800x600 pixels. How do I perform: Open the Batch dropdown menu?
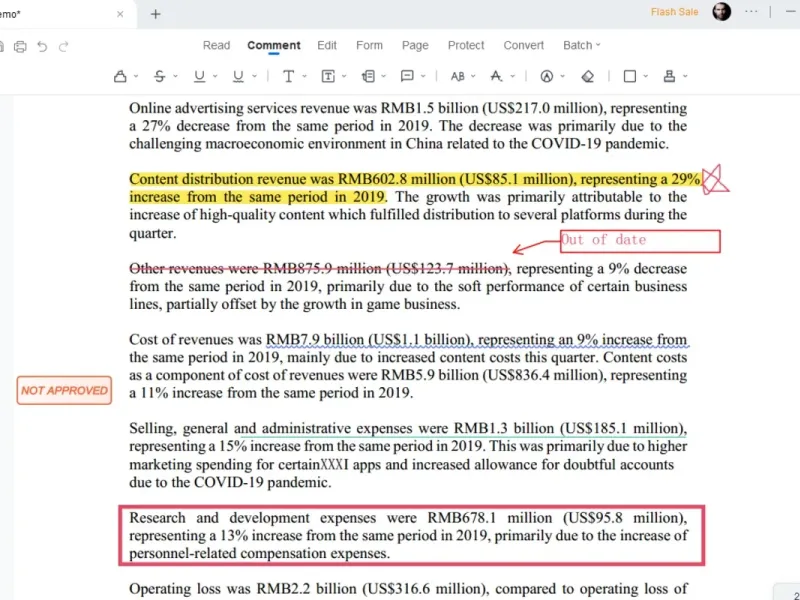582,45
